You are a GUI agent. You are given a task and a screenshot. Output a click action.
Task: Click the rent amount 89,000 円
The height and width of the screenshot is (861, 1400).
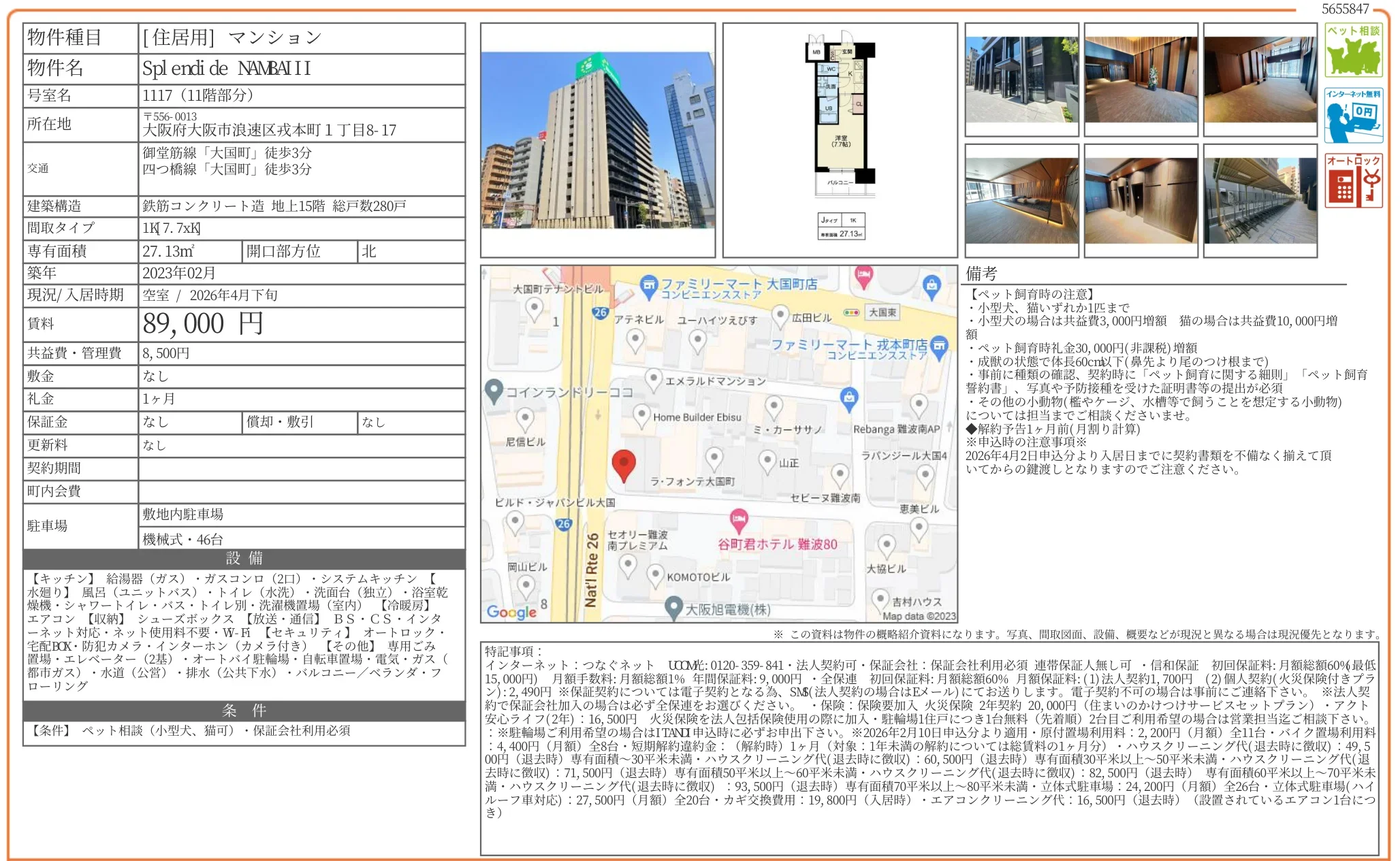(203, 324)
